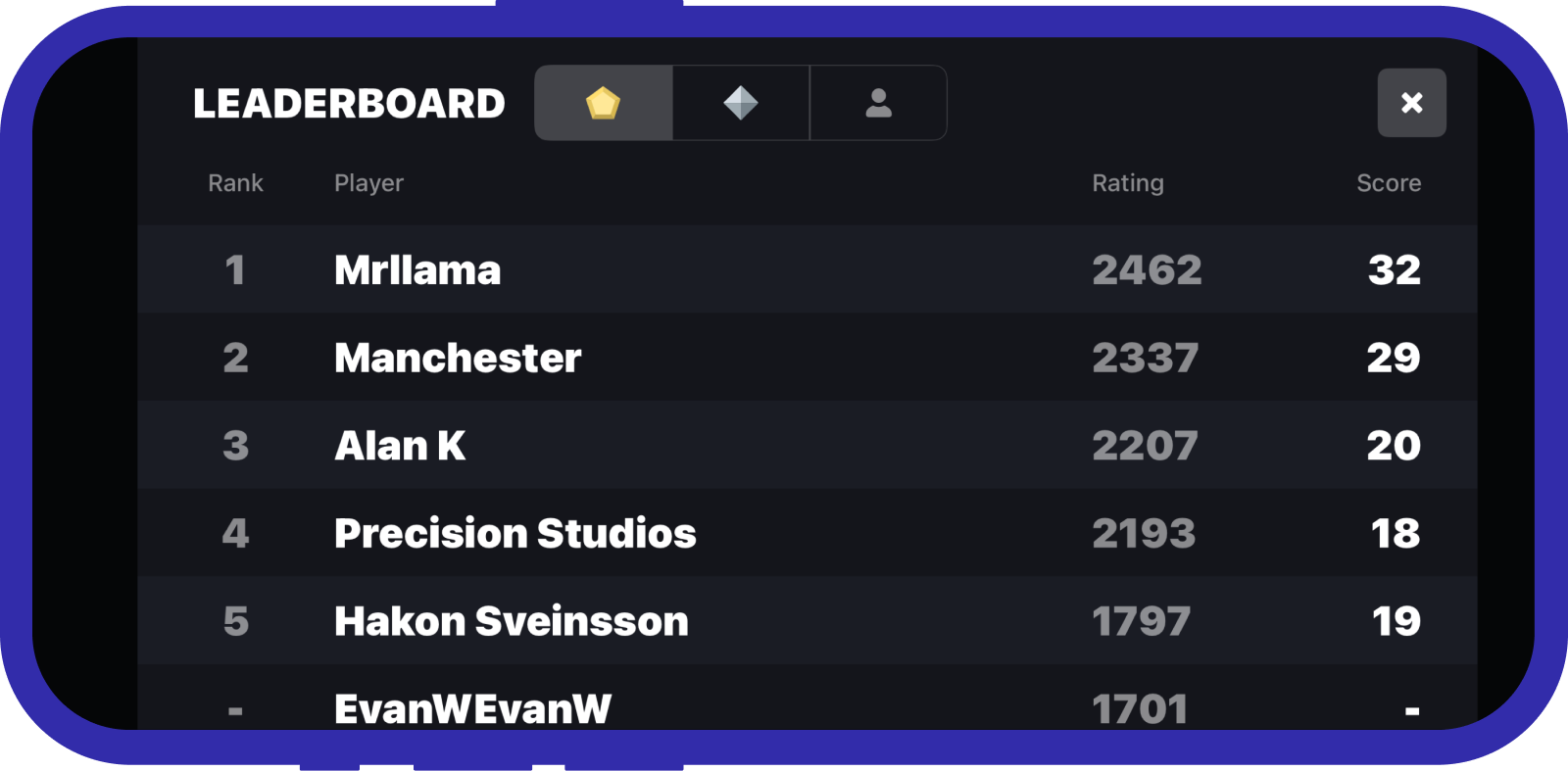
Task: Click Mrllama's rating value 2462
Action: point(1147,270)
